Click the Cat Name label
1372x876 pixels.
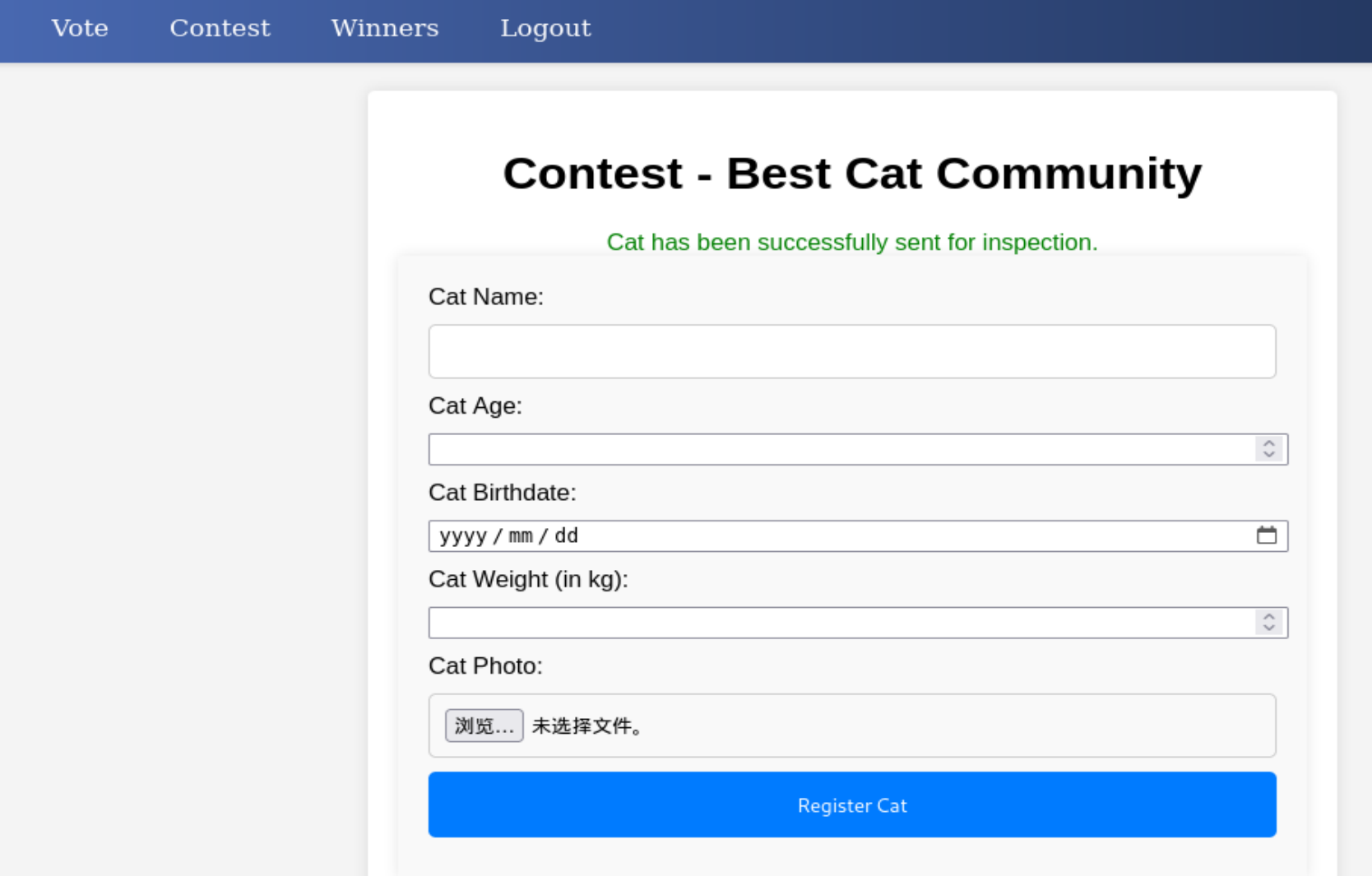[486, 297]
